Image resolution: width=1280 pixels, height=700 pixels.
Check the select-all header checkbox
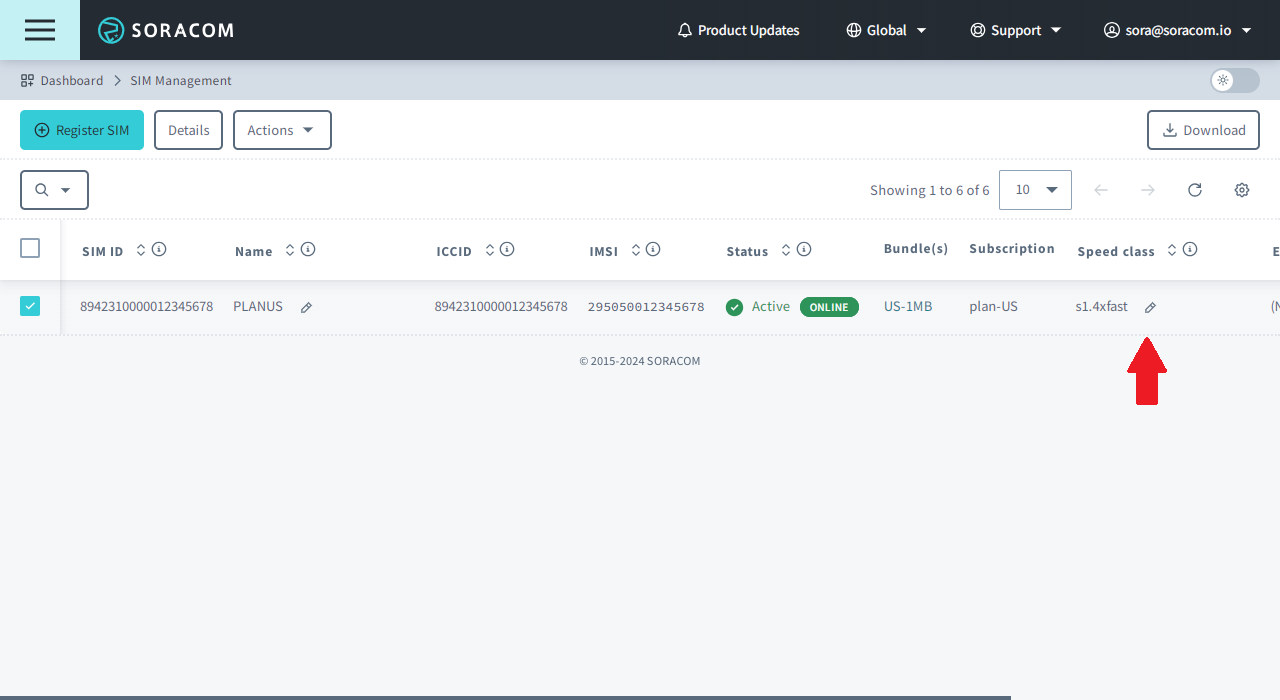coord(30,248)
